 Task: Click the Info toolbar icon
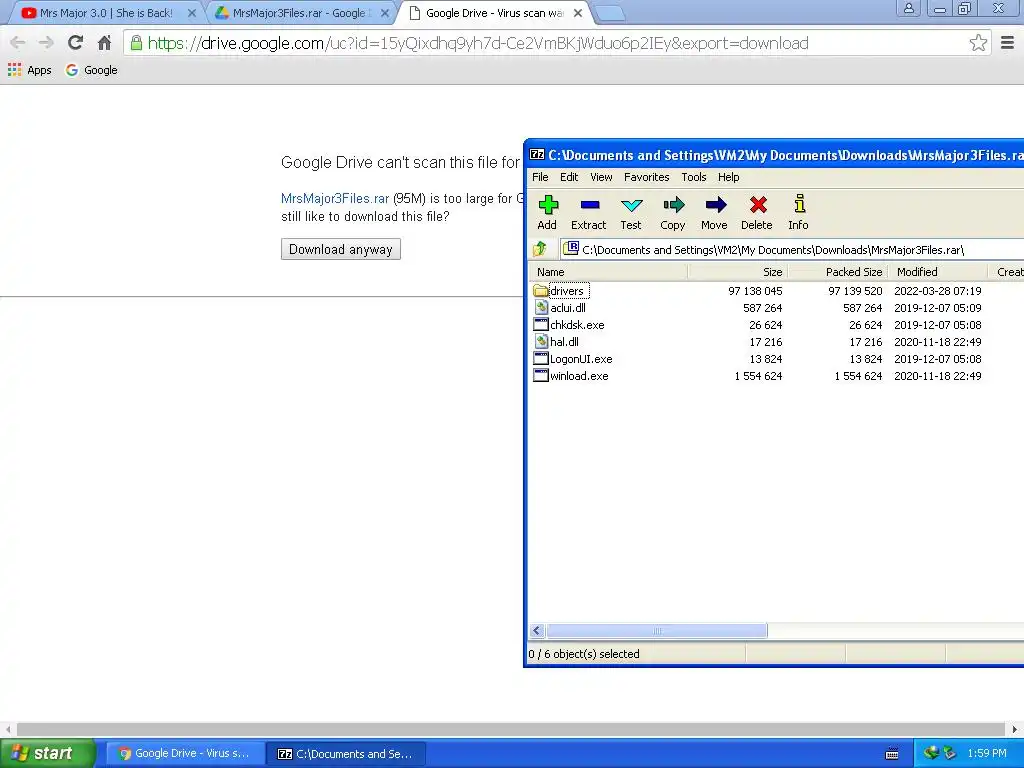coord(799,204)
